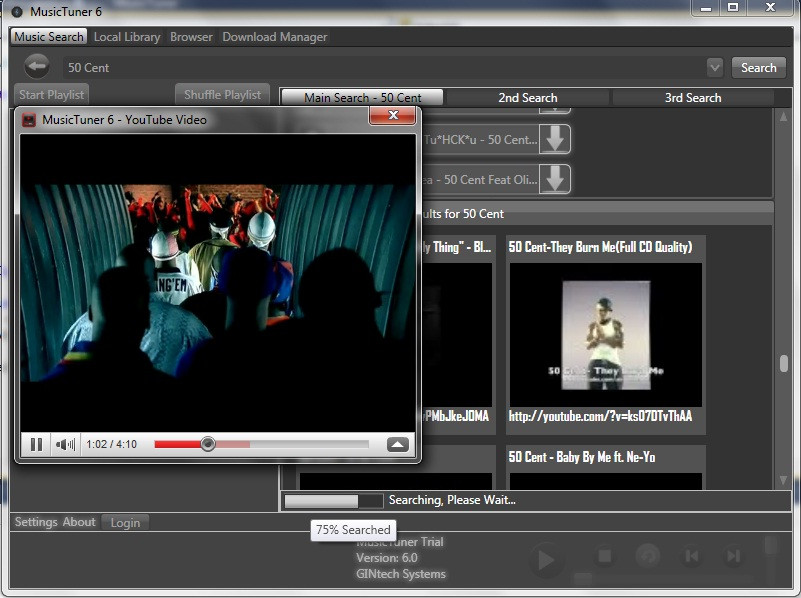Download the Tu*HCK*u - 50 Cent track
The height and width of the screenshot is (598, 801).
(555, 139)
